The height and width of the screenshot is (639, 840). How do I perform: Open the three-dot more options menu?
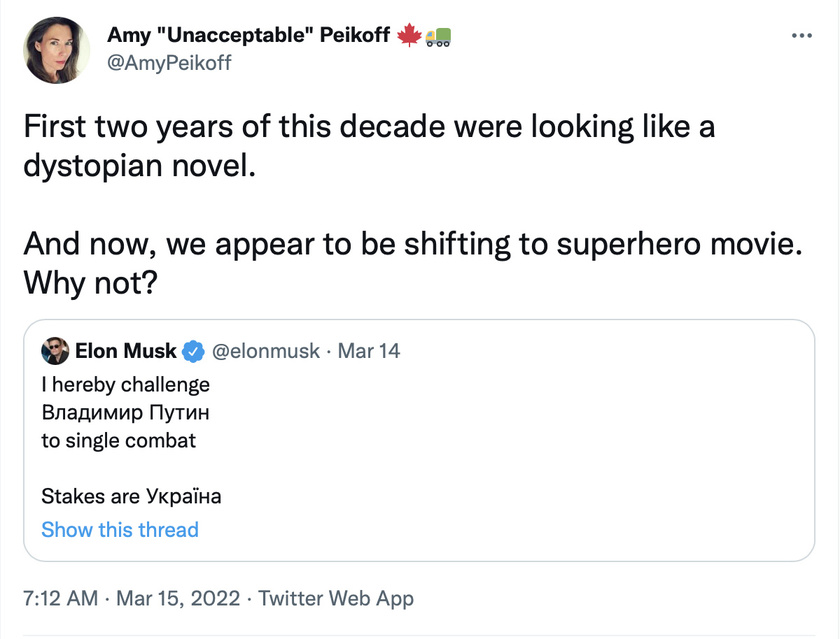[x=801, y=36]
